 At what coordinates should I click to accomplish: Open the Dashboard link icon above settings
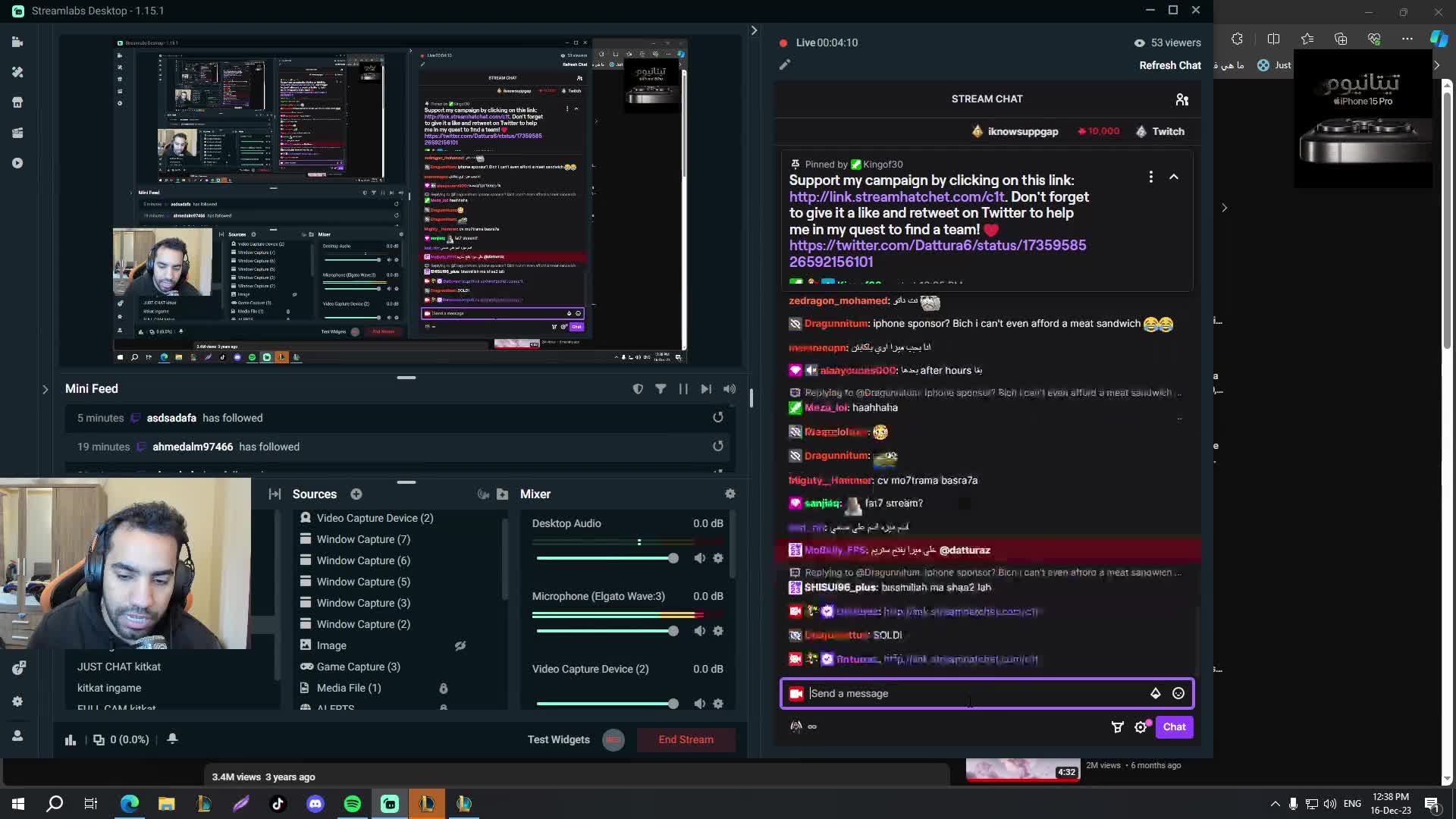tap(19, 668)
